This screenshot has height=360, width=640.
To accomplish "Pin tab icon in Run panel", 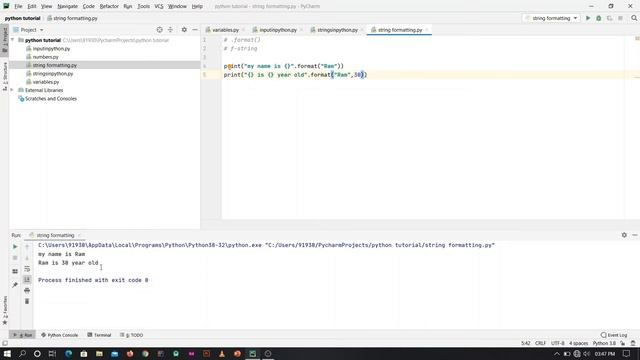I will point(15,284).
